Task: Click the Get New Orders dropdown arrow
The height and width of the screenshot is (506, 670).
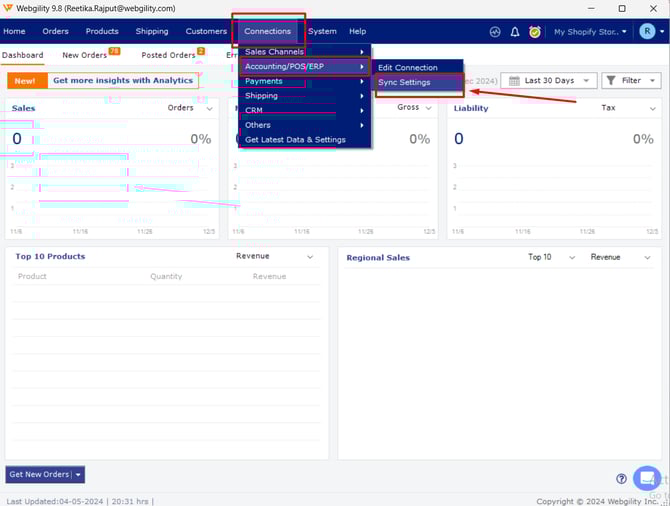Action: pyautogui.click(x=78, y=474)
